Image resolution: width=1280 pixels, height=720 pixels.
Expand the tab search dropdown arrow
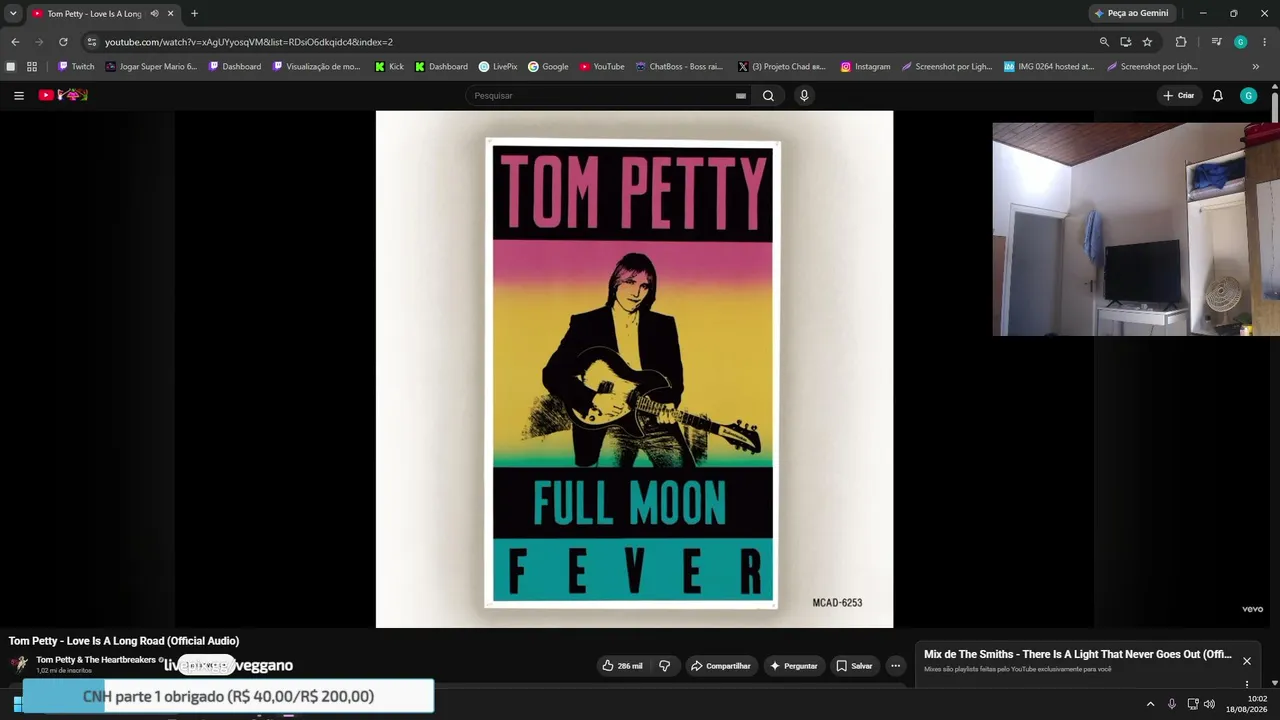(13, 13)
